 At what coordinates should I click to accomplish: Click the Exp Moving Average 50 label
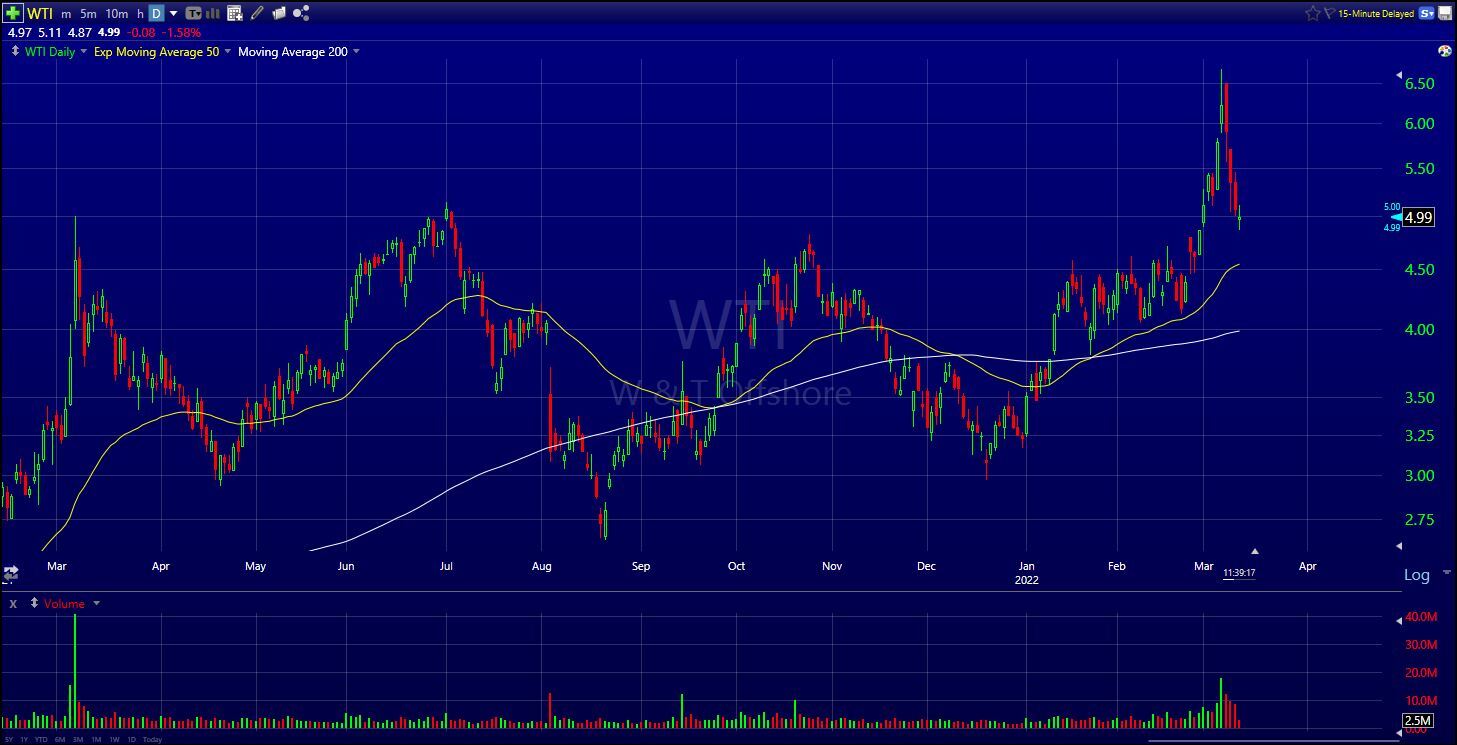pos(156,51)
